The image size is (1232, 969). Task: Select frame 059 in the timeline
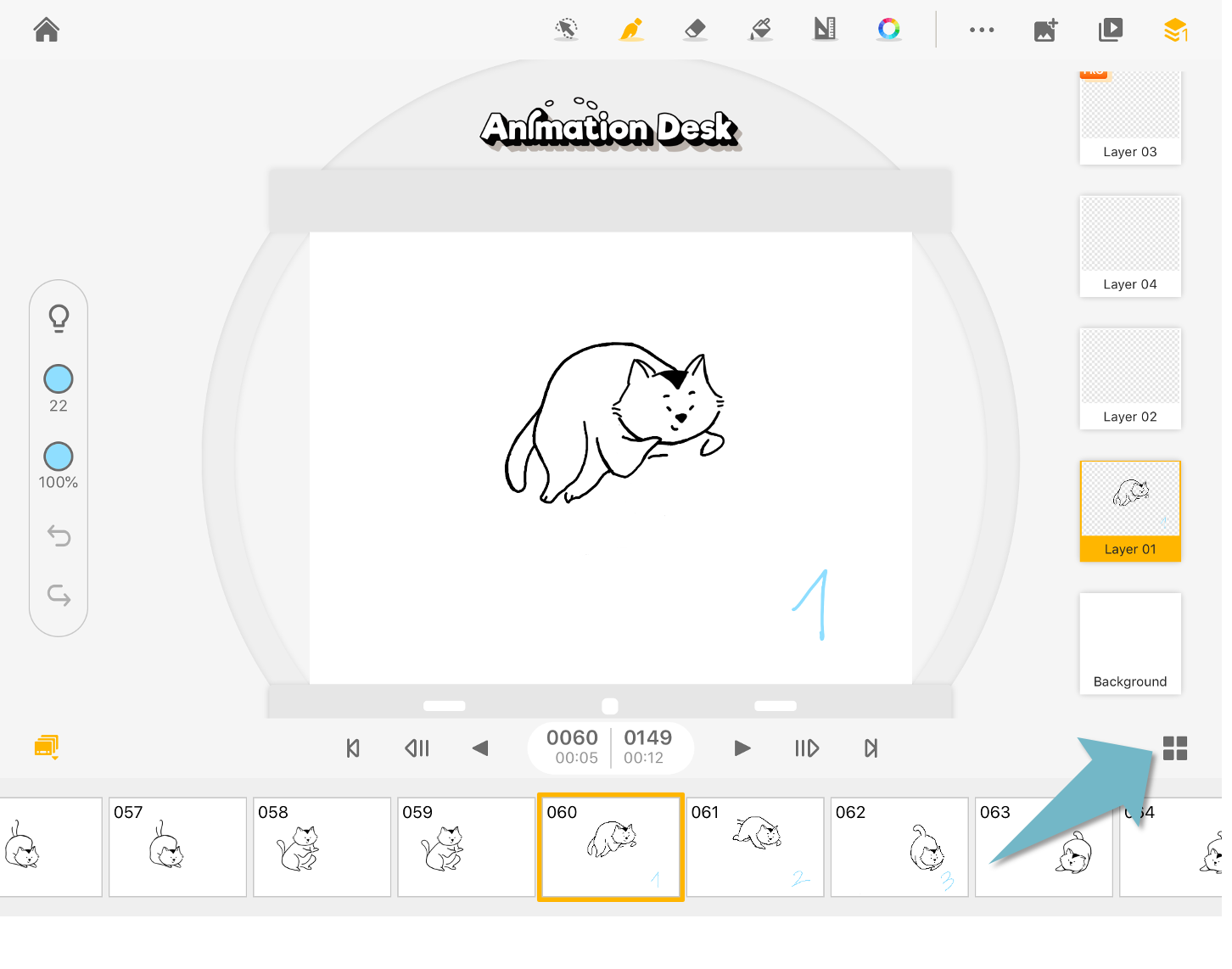tap(466, 847)
